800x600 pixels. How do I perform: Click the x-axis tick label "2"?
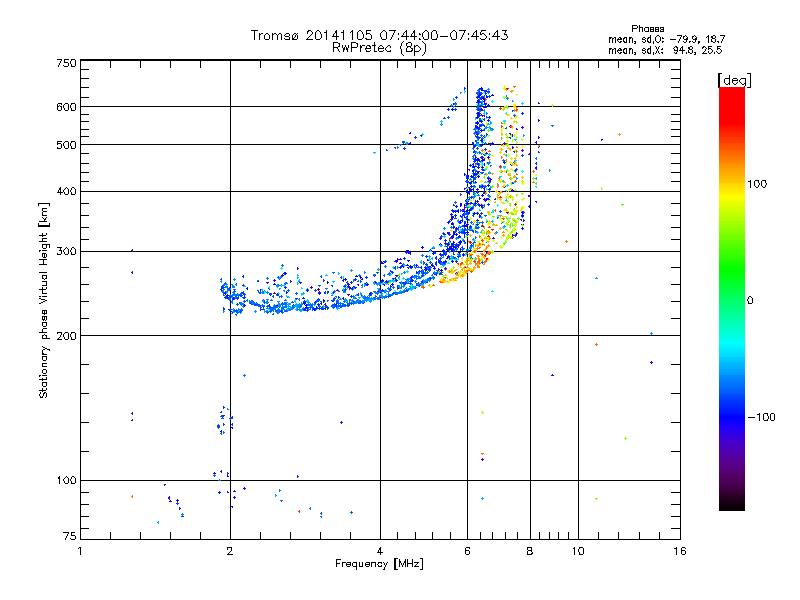(x=230, y=551)
